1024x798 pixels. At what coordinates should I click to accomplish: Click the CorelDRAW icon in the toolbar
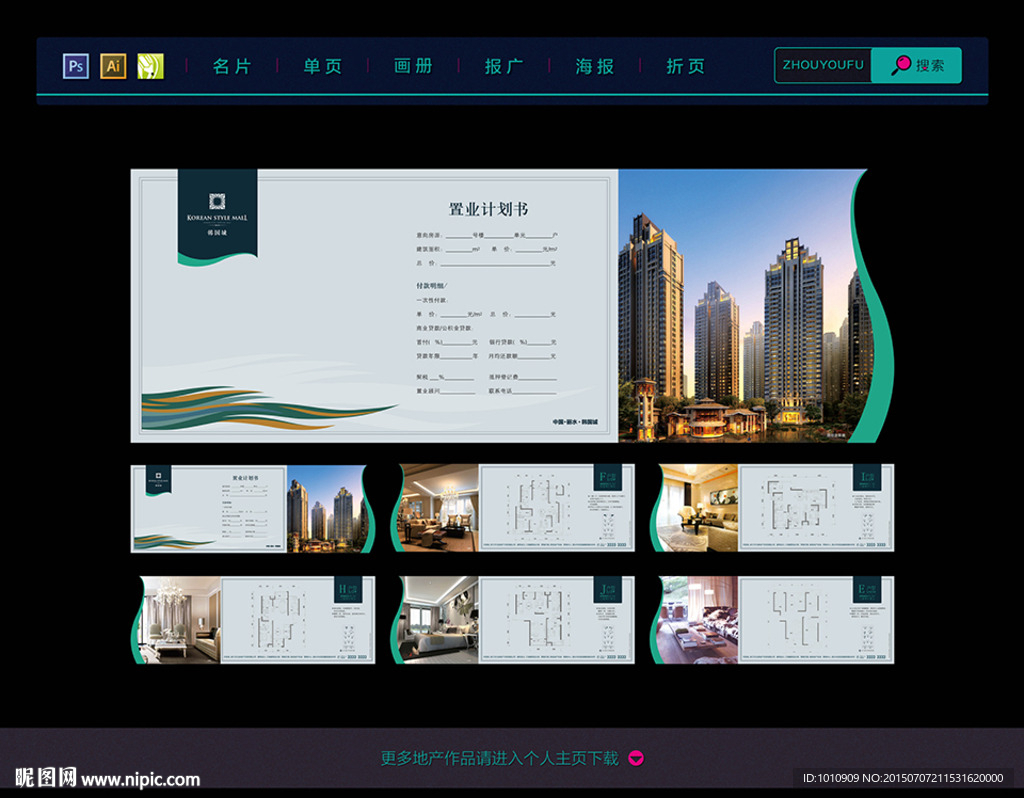150,65
